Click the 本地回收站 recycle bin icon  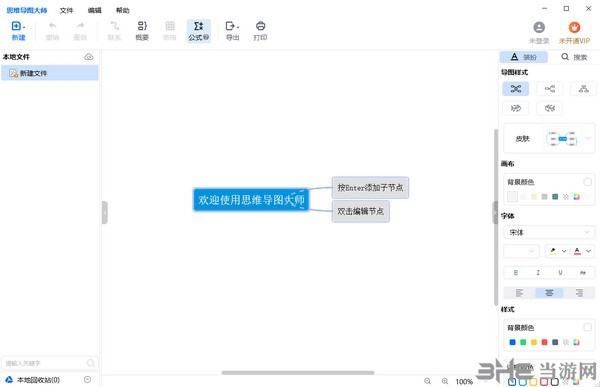tap(9, 379)
